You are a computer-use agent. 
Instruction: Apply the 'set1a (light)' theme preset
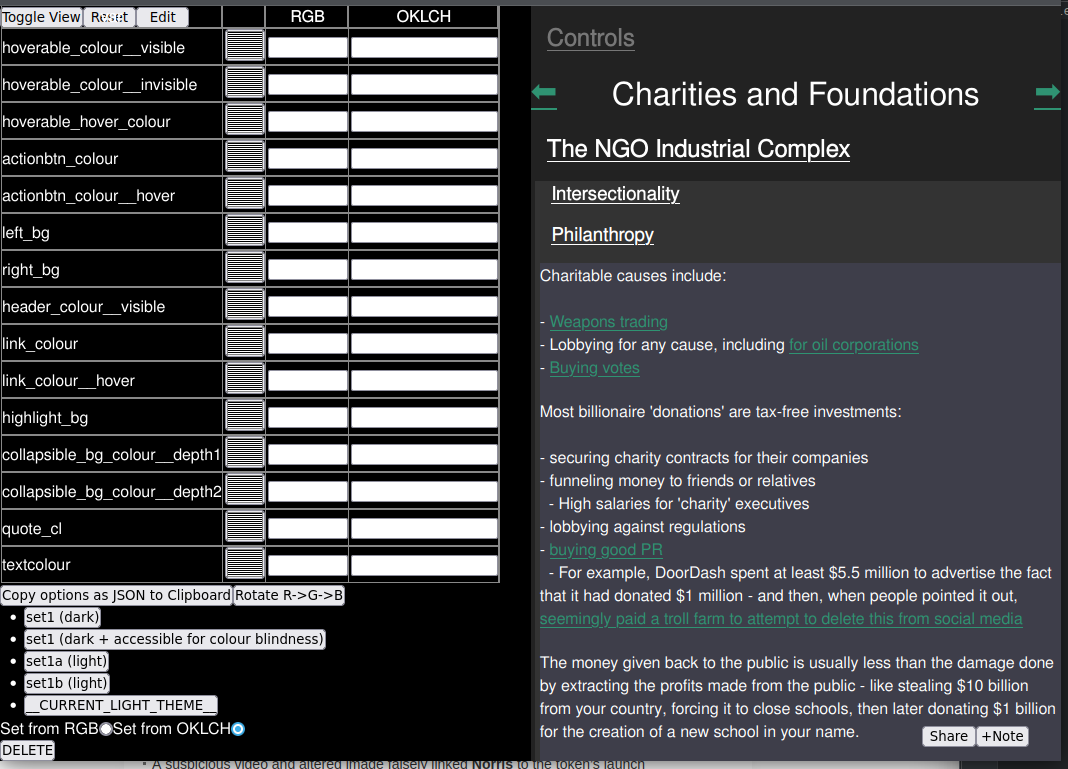66,661
